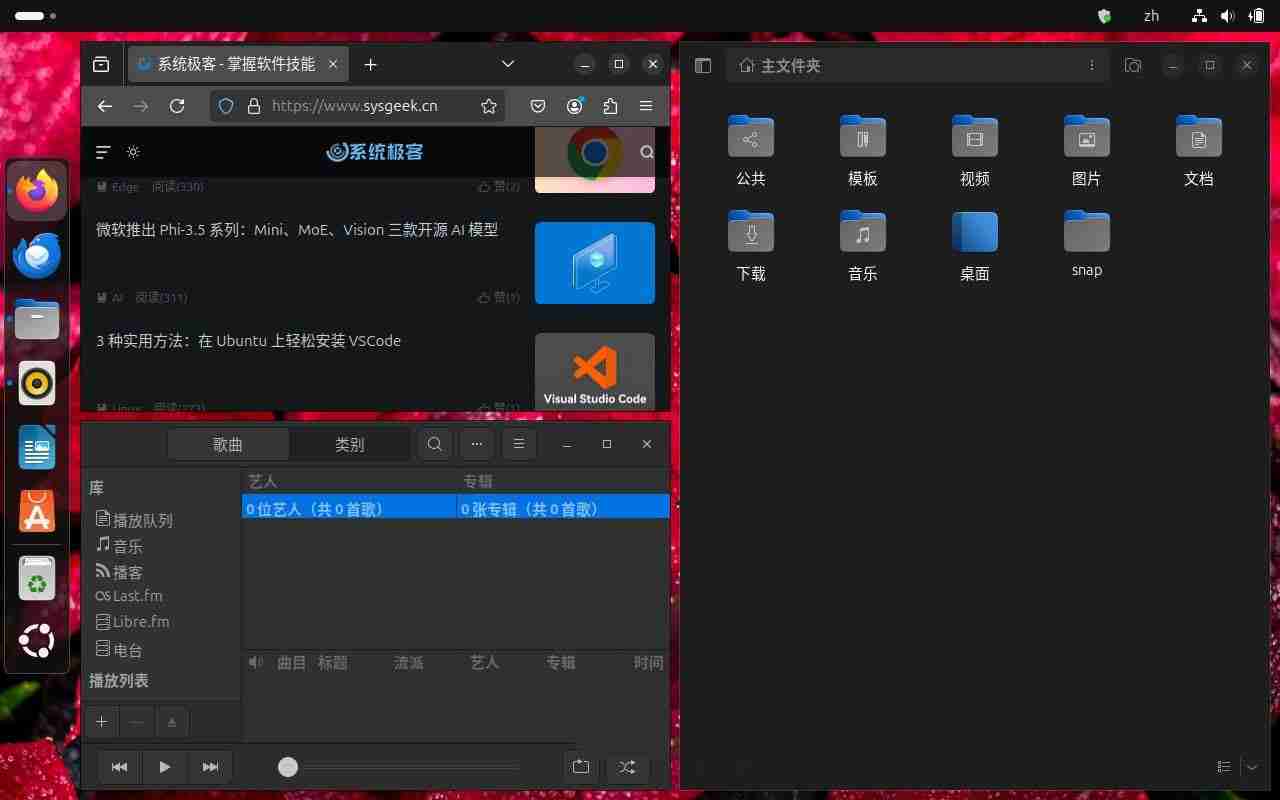This screenshot has height=800, width=1280.
Task: Launch Rhythmbox from the Ubuntu dock
Action: pyautogui.click(x=37, y=383)
